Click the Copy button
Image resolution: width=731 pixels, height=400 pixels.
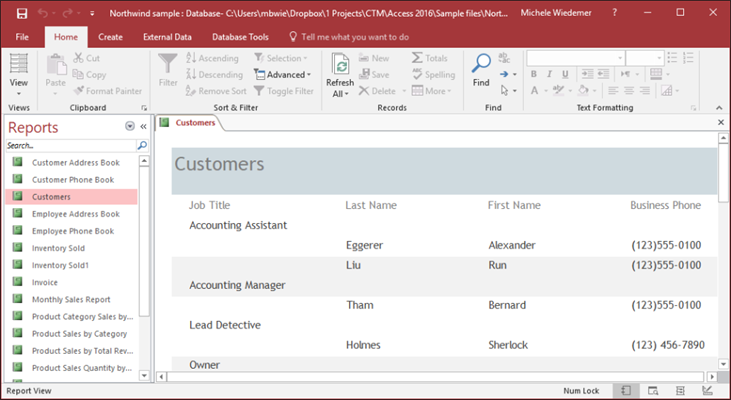(90, 75)
